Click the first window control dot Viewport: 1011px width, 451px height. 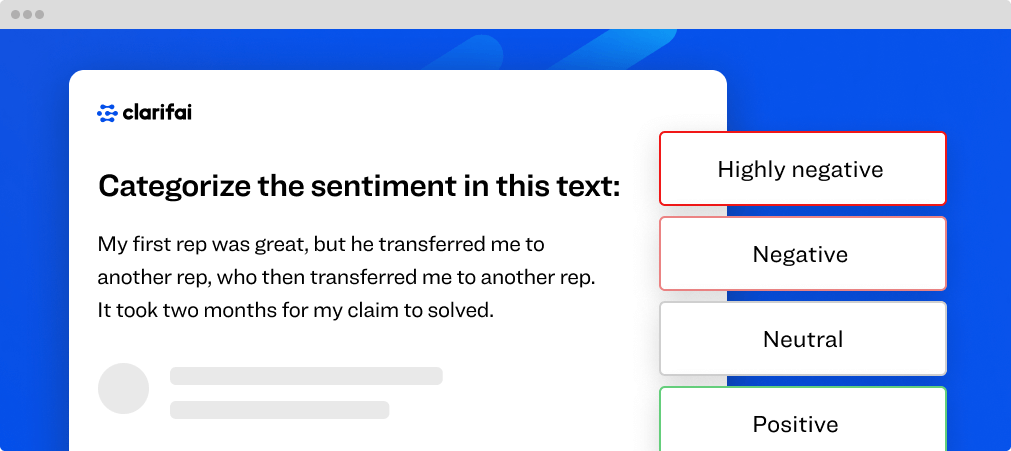16,15
